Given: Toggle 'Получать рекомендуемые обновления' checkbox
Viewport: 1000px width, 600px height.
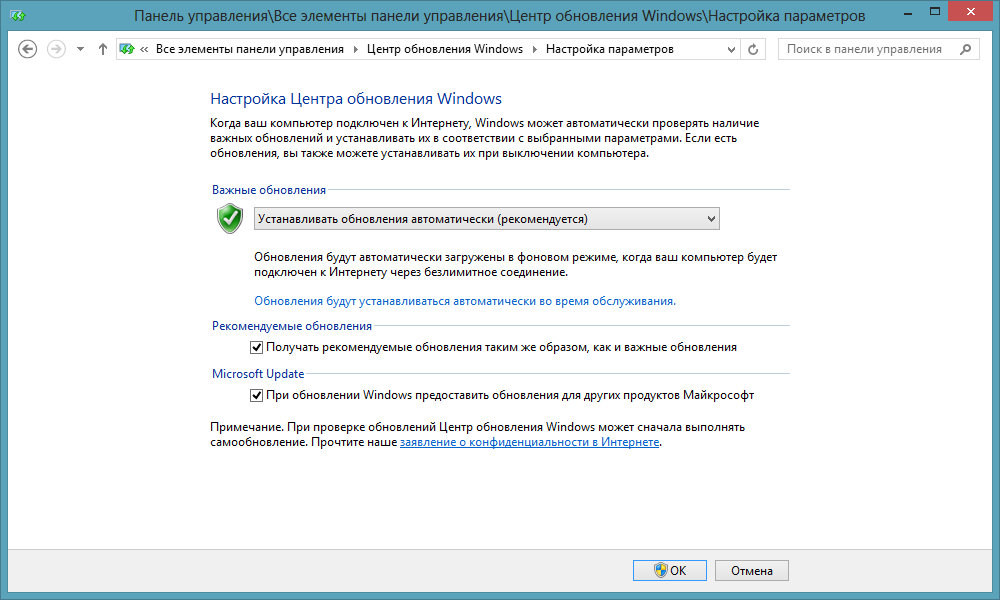Looking at the screenshot, I should coord(256,347).
